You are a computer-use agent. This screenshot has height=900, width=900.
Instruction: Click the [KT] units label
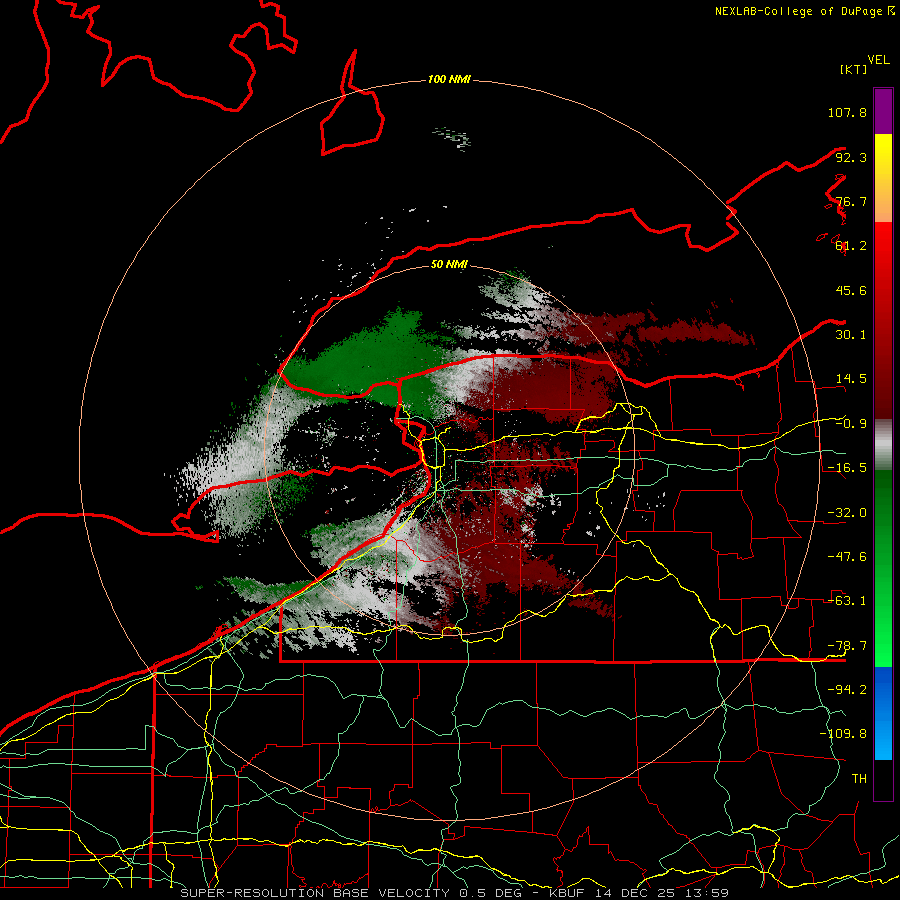coord(854,69)
